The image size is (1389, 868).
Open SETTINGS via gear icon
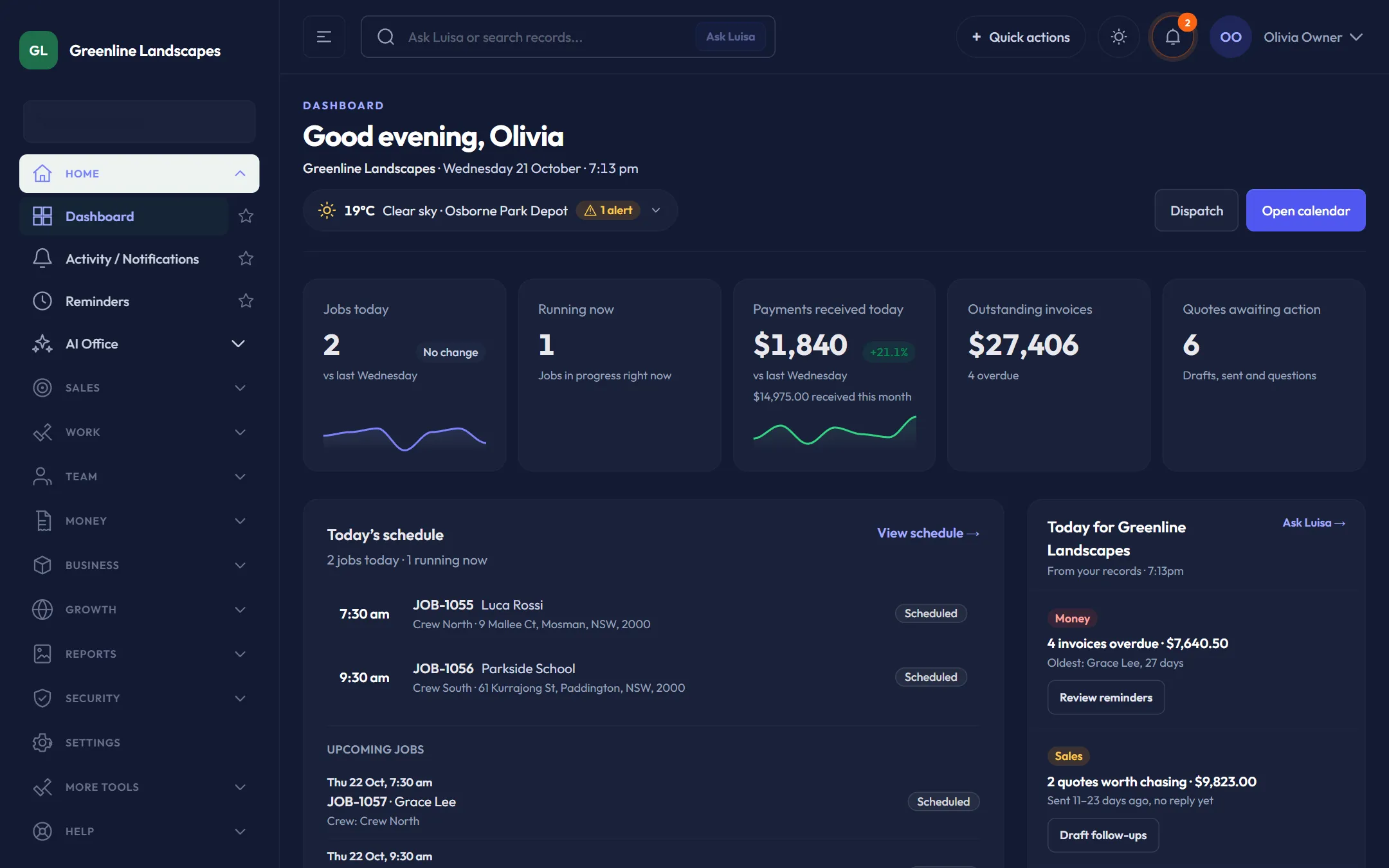[42, 743]
